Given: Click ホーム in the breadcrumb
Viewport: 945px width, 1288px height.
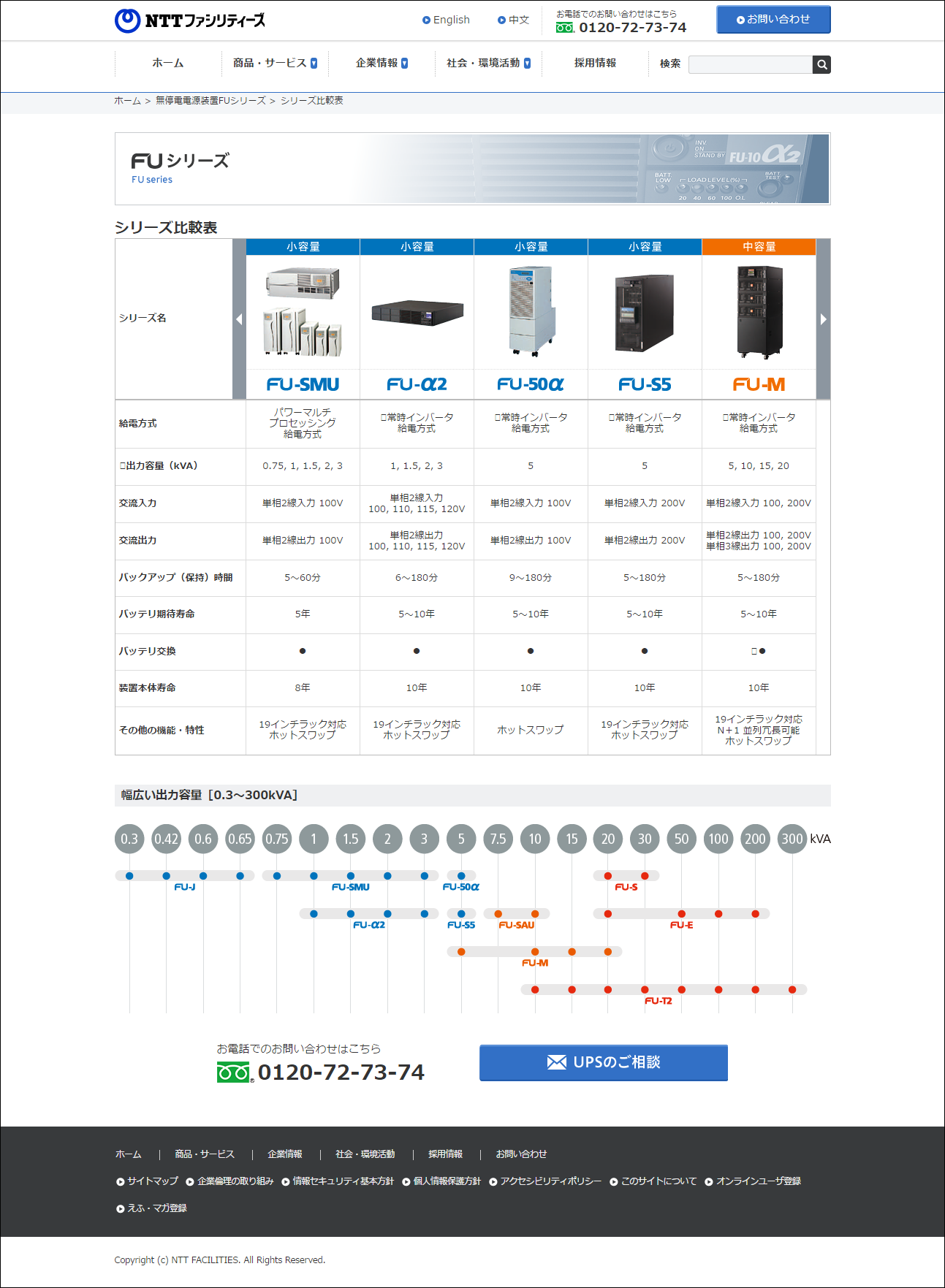Looking at the screenshot, I should point(127,101).
